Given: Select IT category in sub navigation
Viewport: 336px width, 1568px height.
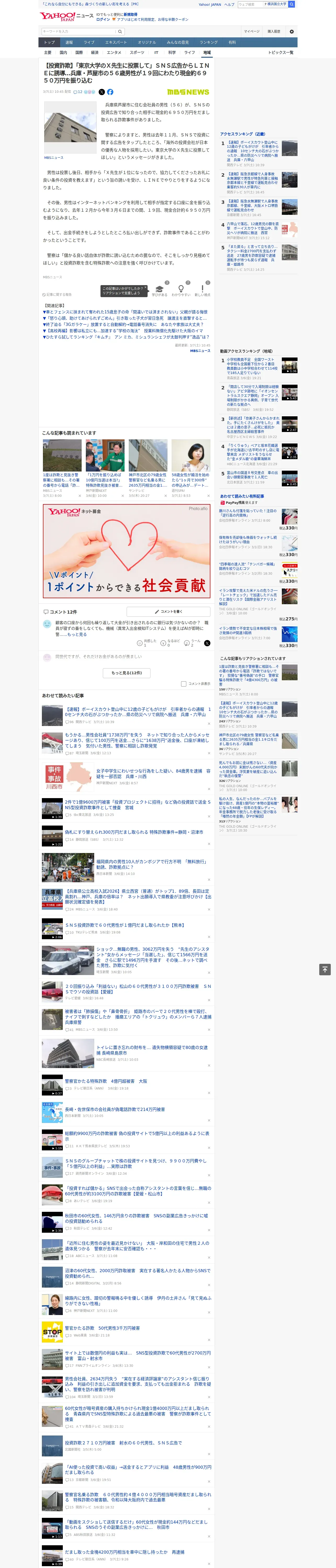Looking at the screenshot, I should tap(156, 52).
